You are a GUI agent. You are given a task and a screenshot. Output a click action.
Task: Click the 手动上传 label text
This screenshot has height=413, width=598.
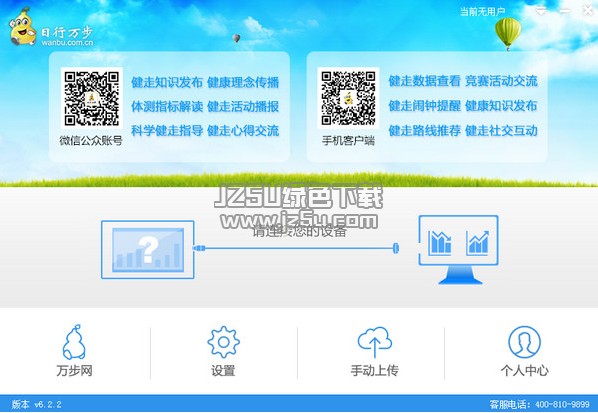coord(375,370)
